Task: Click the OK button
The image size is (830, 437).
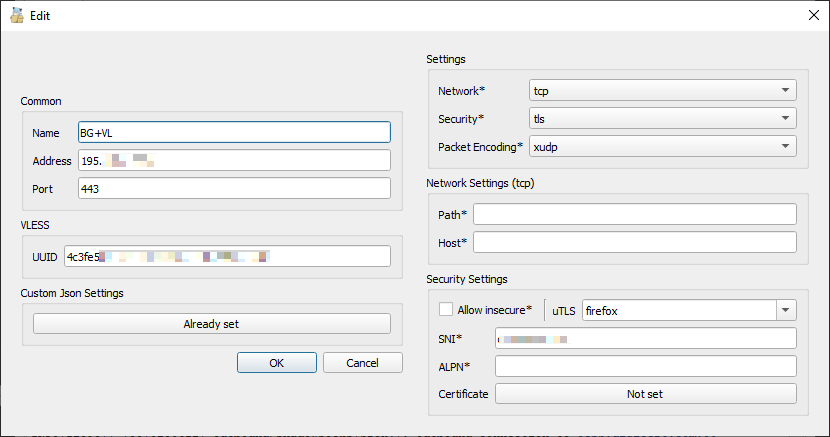Action: pyautogui.click(x=276, y=363)
